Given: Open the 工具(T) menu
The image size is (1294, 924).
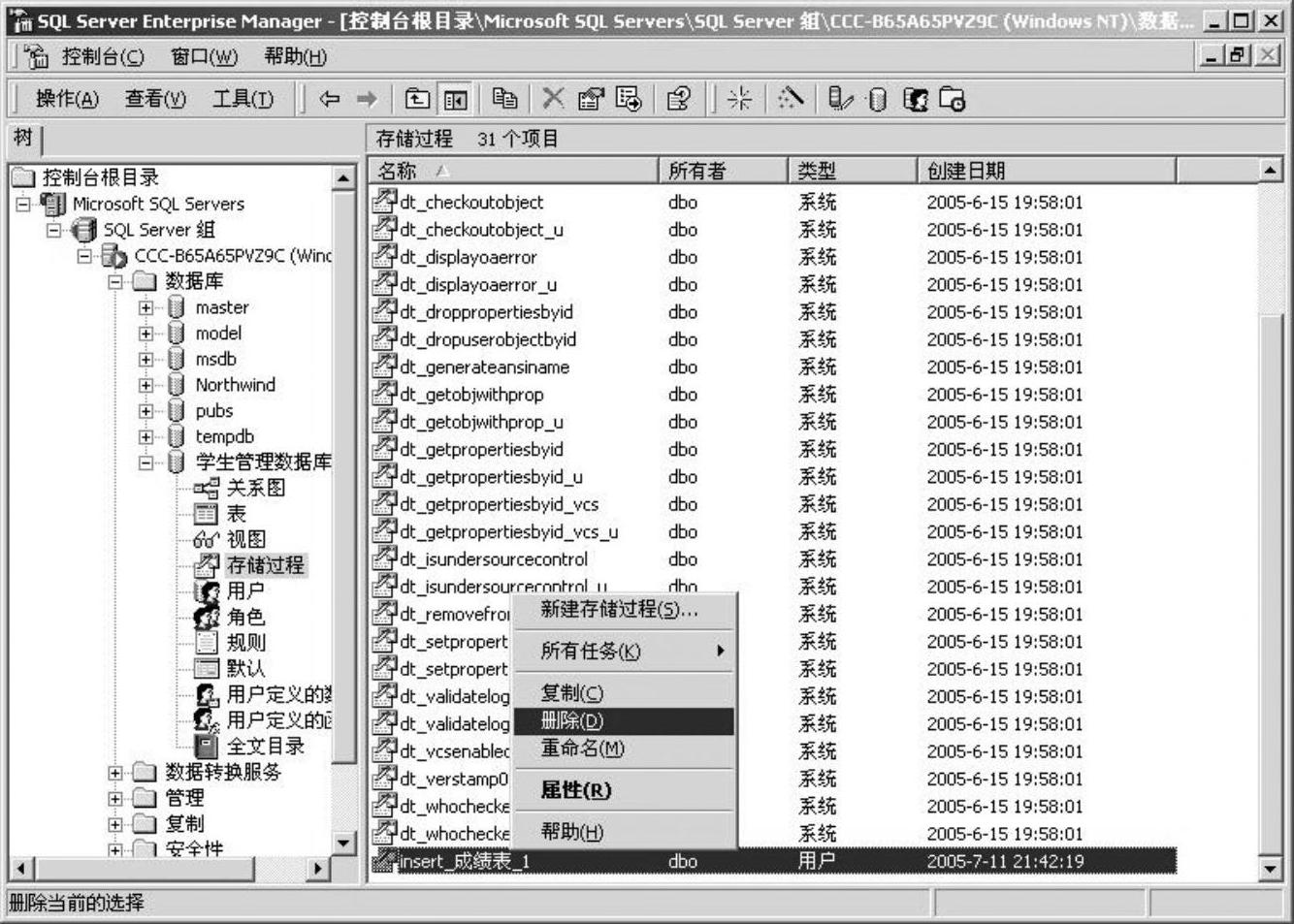Looking at the screenshot, I should click(243, 99).
